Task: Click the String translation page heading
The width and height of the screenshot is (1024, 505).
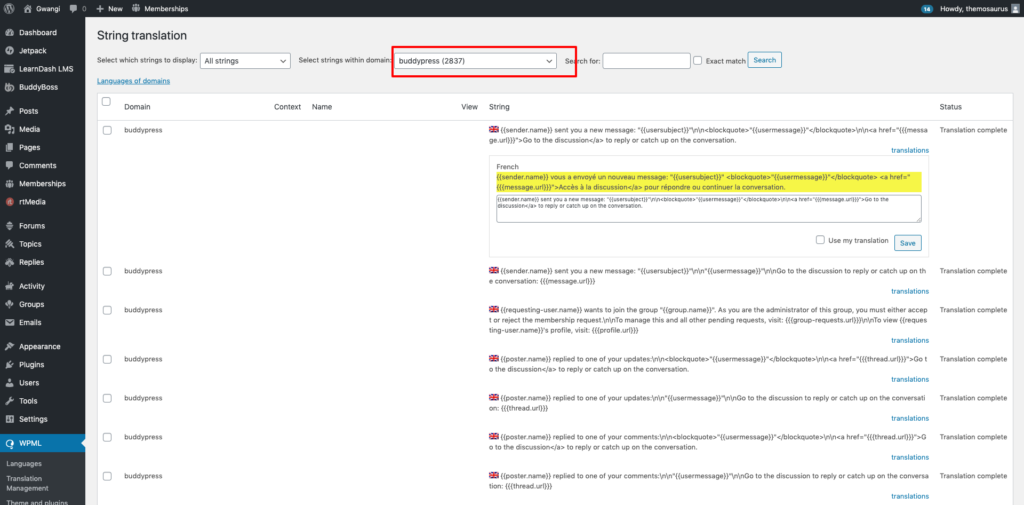Action: click(x=142, y=36)
